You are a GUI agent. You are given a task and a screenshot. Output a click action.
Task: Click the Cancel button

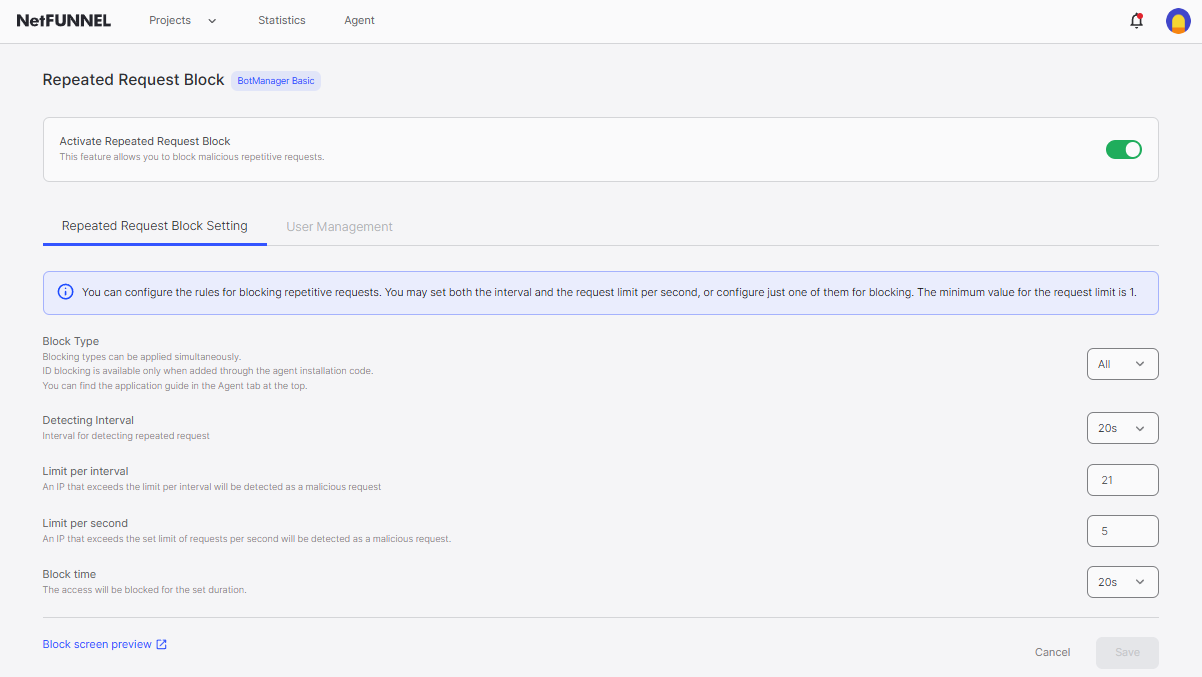(1052, 652)
